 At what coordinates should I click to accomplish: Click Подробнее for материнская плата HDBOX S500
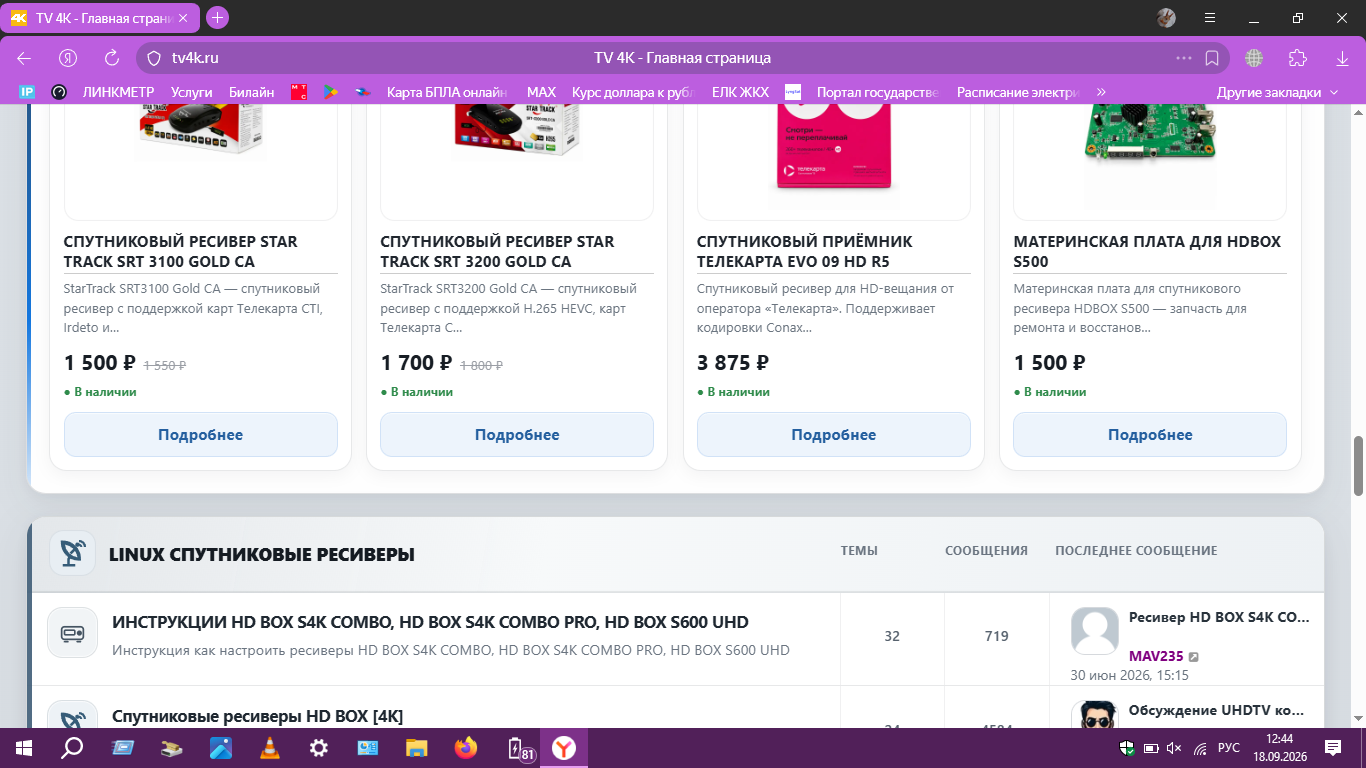point(1150,435)
